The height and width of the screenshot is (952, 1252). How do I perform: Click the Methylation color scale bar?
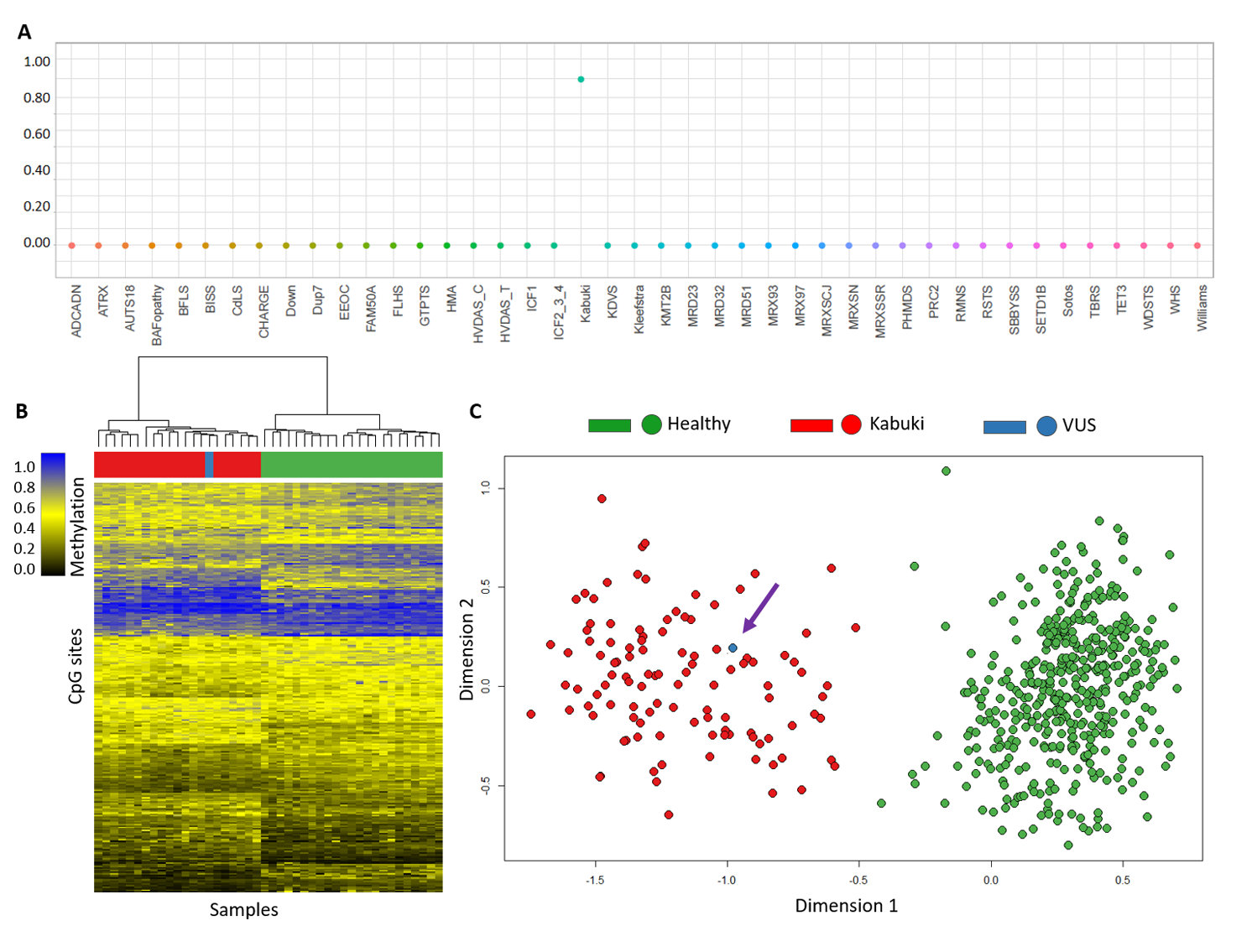53,514
